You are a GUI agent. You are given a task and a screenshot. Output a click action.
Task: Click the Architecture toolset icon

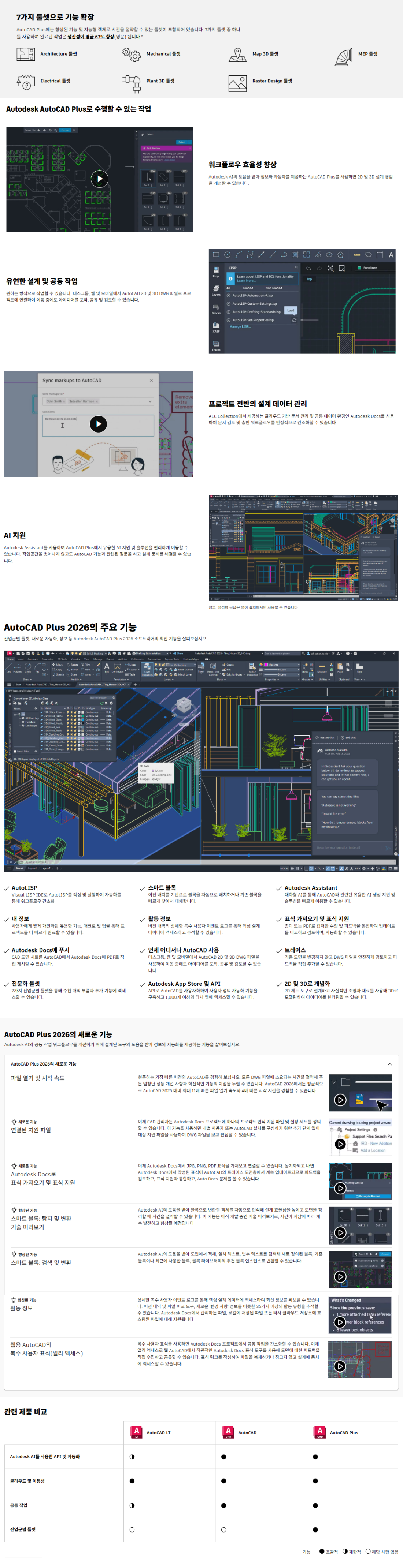(25, 54)
